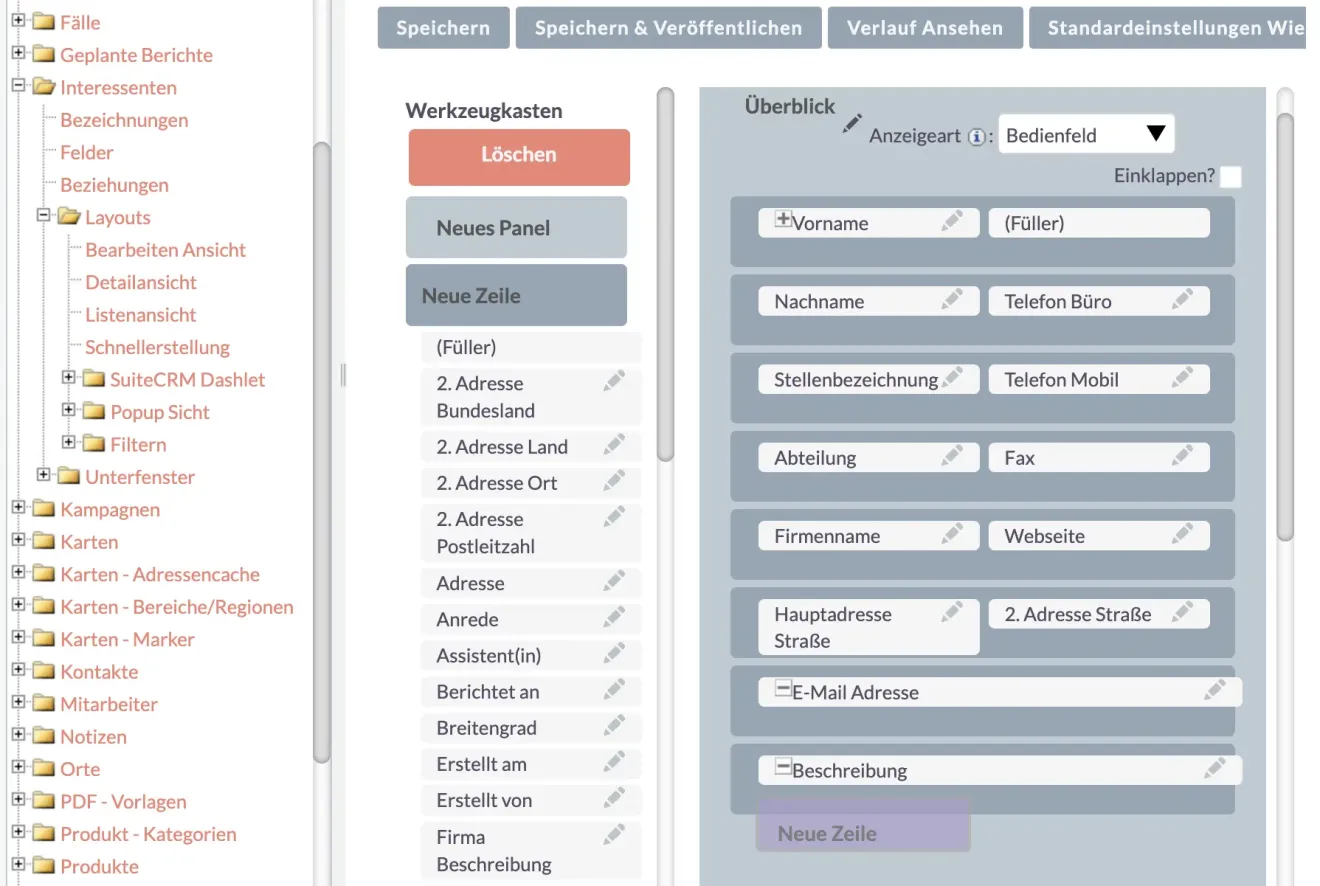
Task: Click edit pencil on Webseite field
Action: pyautogui.click(x=1183, y=533)
